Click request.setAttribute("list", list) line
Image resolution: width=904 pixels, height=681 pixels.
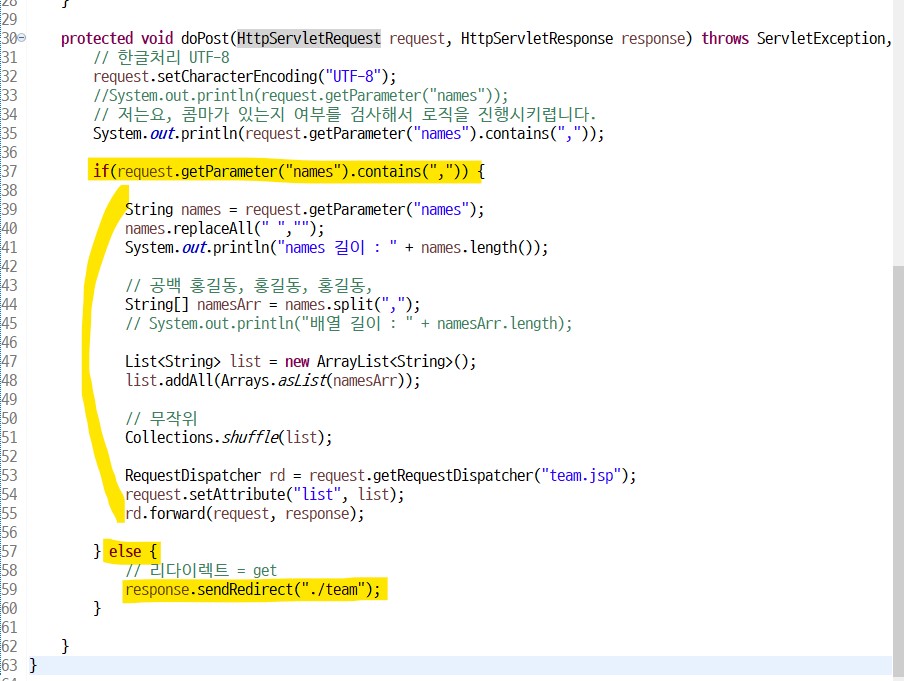pos(265,495)
